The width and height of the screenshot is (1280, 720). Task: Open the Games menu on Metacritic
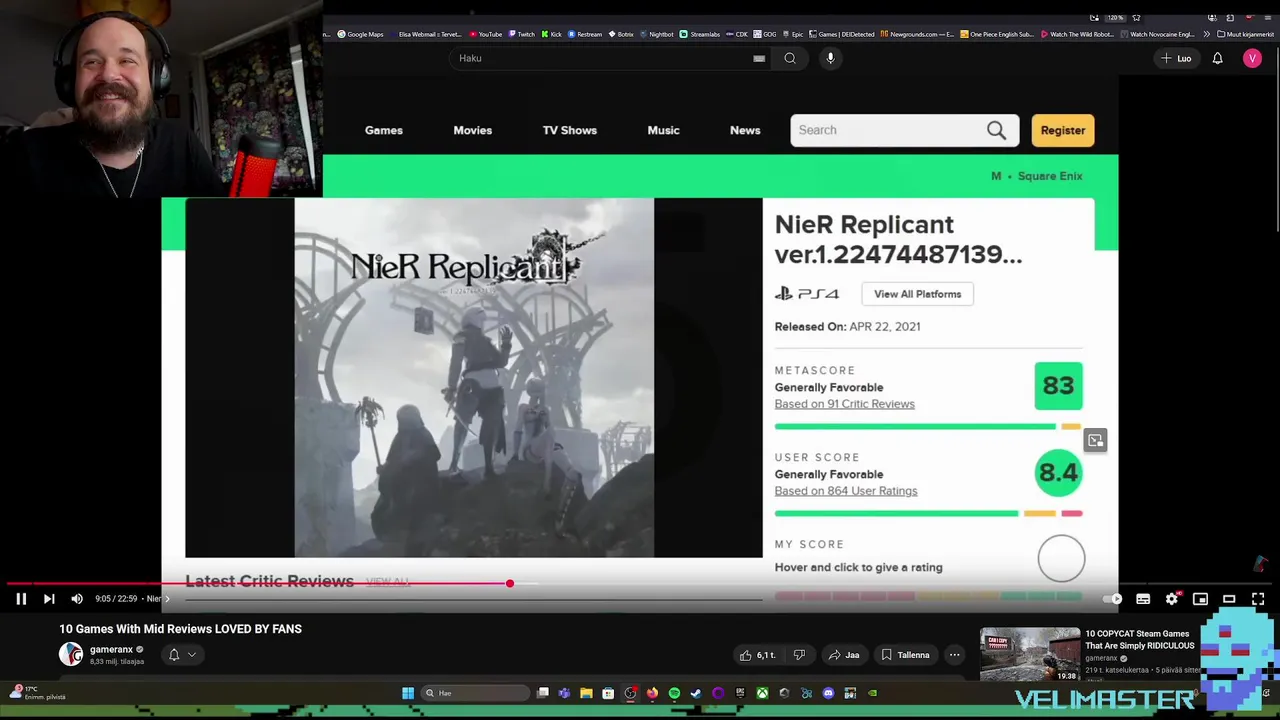[x=384, y=130]
